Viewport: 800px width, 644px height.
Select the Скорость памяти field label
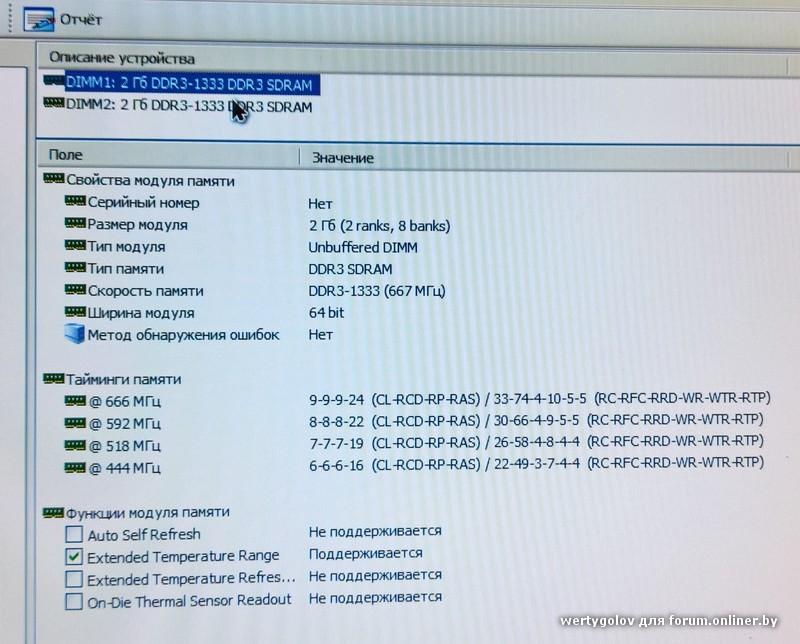[145, 291]
